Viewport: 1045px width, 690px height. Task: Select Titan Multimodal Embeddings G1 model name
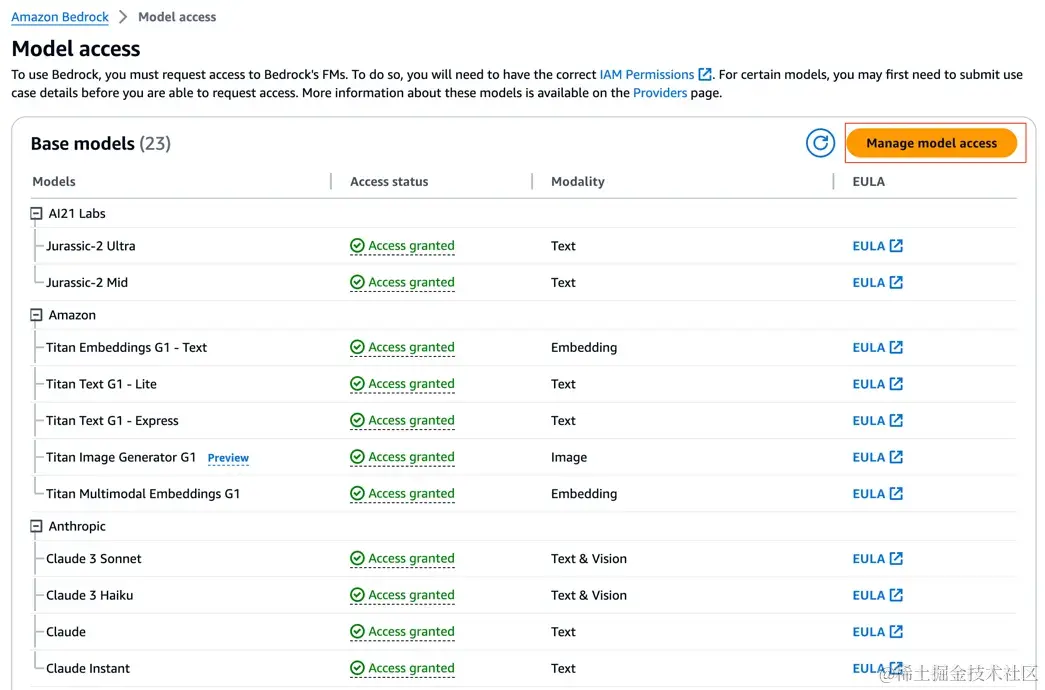click(x=143, y=494)
